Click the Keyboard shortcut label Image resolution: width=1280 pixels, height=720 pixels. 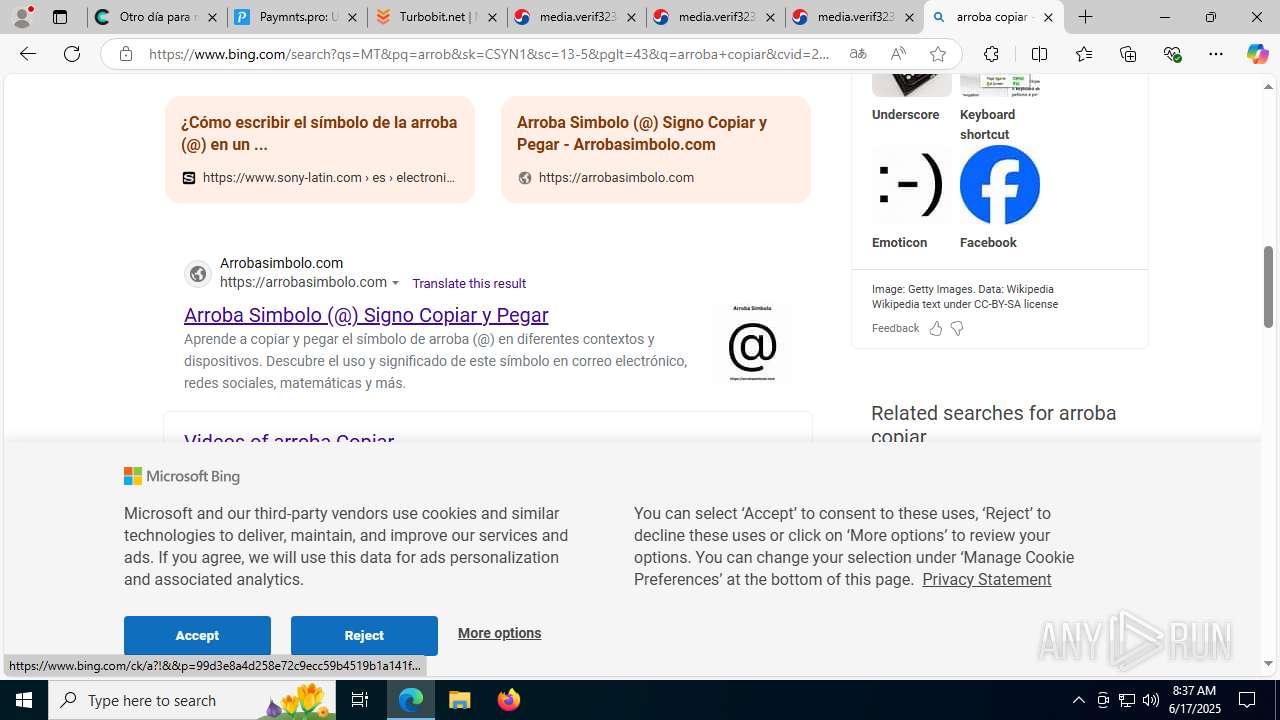[x=987, y=125]
